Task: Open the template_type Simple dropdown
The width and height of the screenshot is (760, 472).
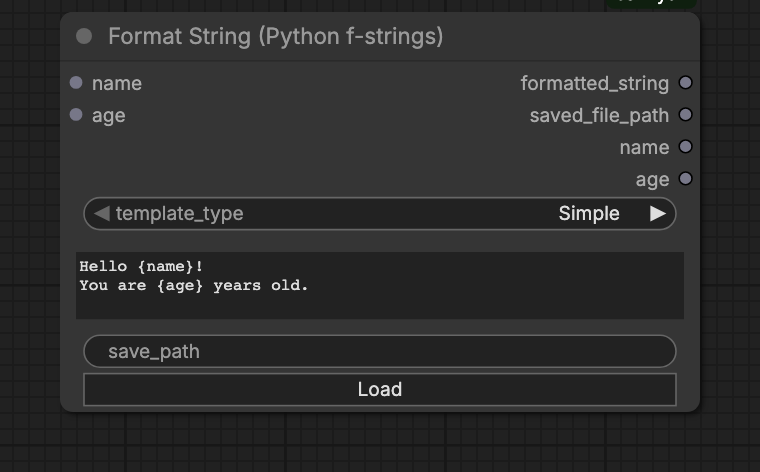Action: pyautogui.click(x=380, y=214)
